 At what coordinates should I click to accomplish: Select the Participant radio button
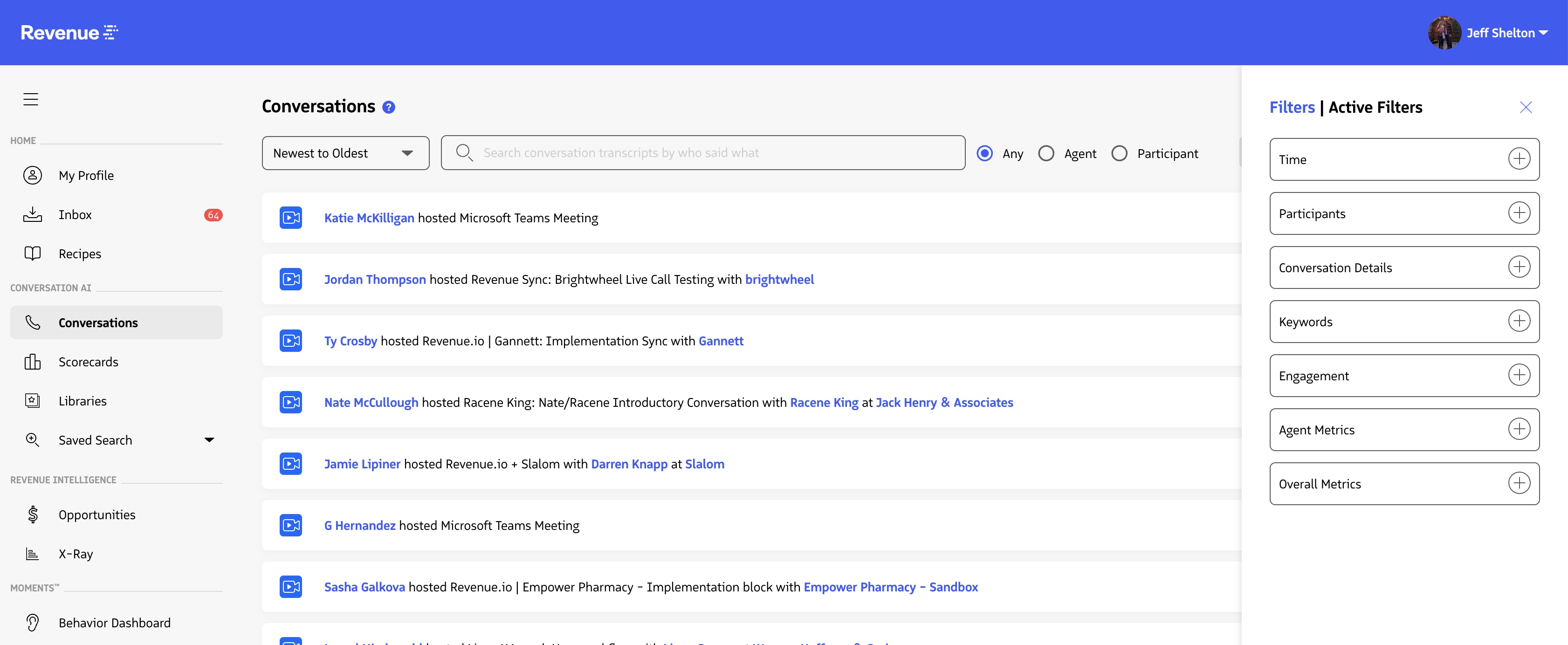pos(1119,153)
